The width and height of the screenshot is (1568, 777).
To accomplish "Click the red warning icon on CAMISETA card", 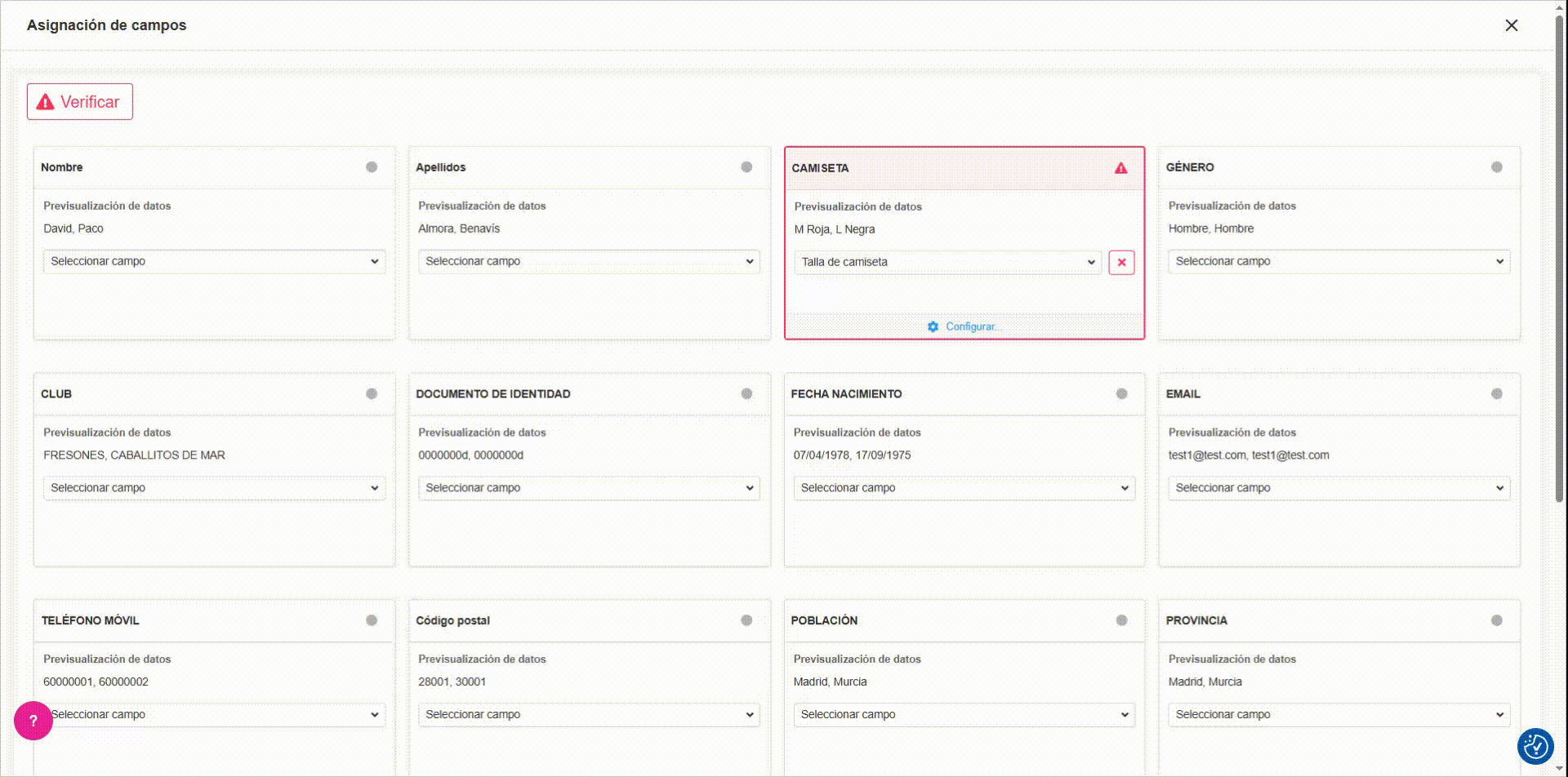I will 1121,168.
